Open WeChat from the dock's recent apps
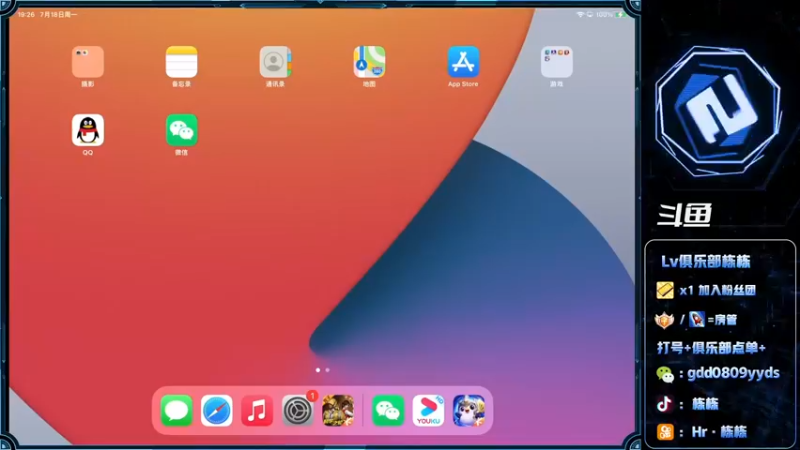 coord(388,410)
